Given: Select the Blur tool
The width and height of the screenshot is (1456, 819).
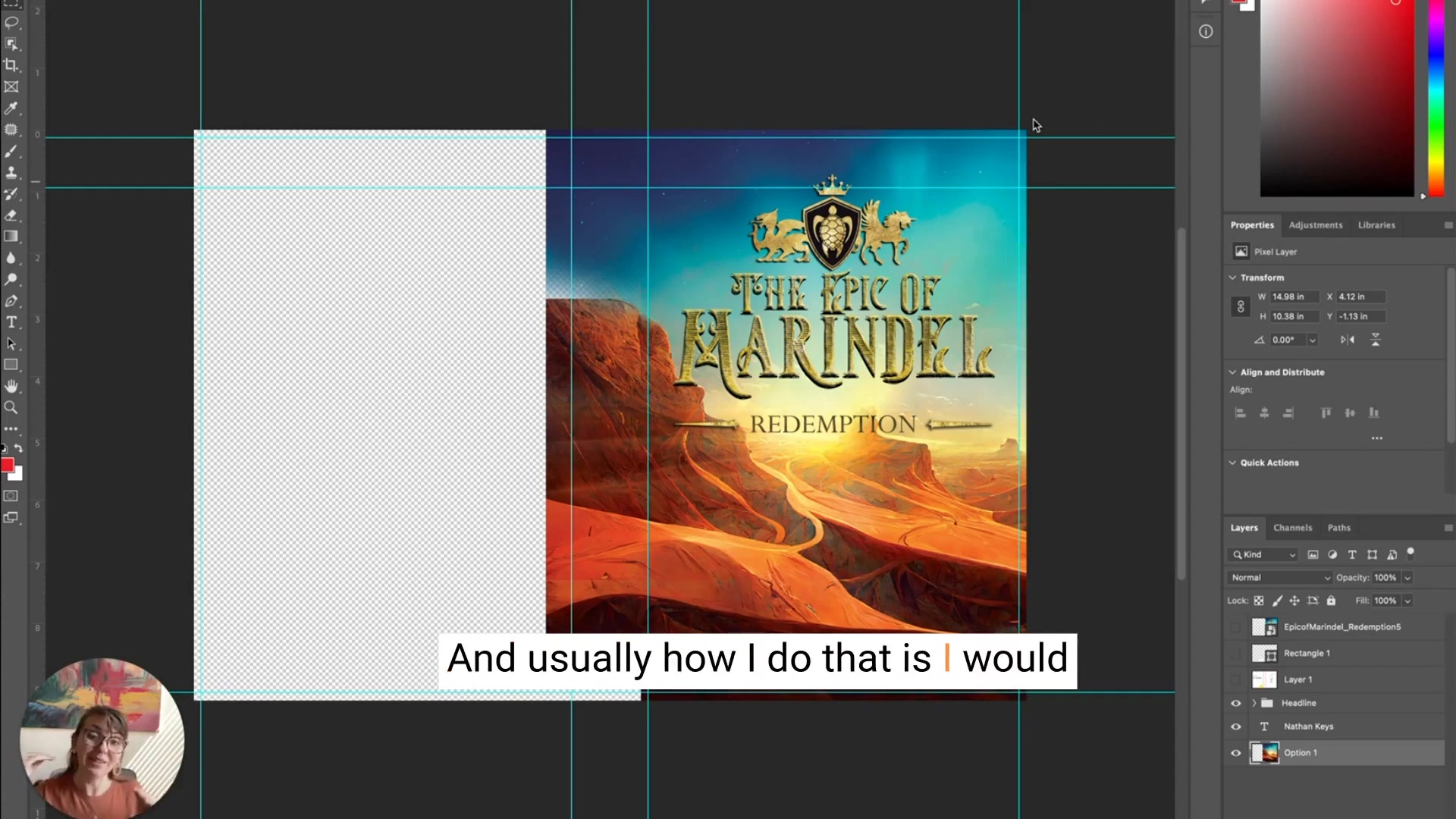Looking at the screenshot, I should (11, 258).
